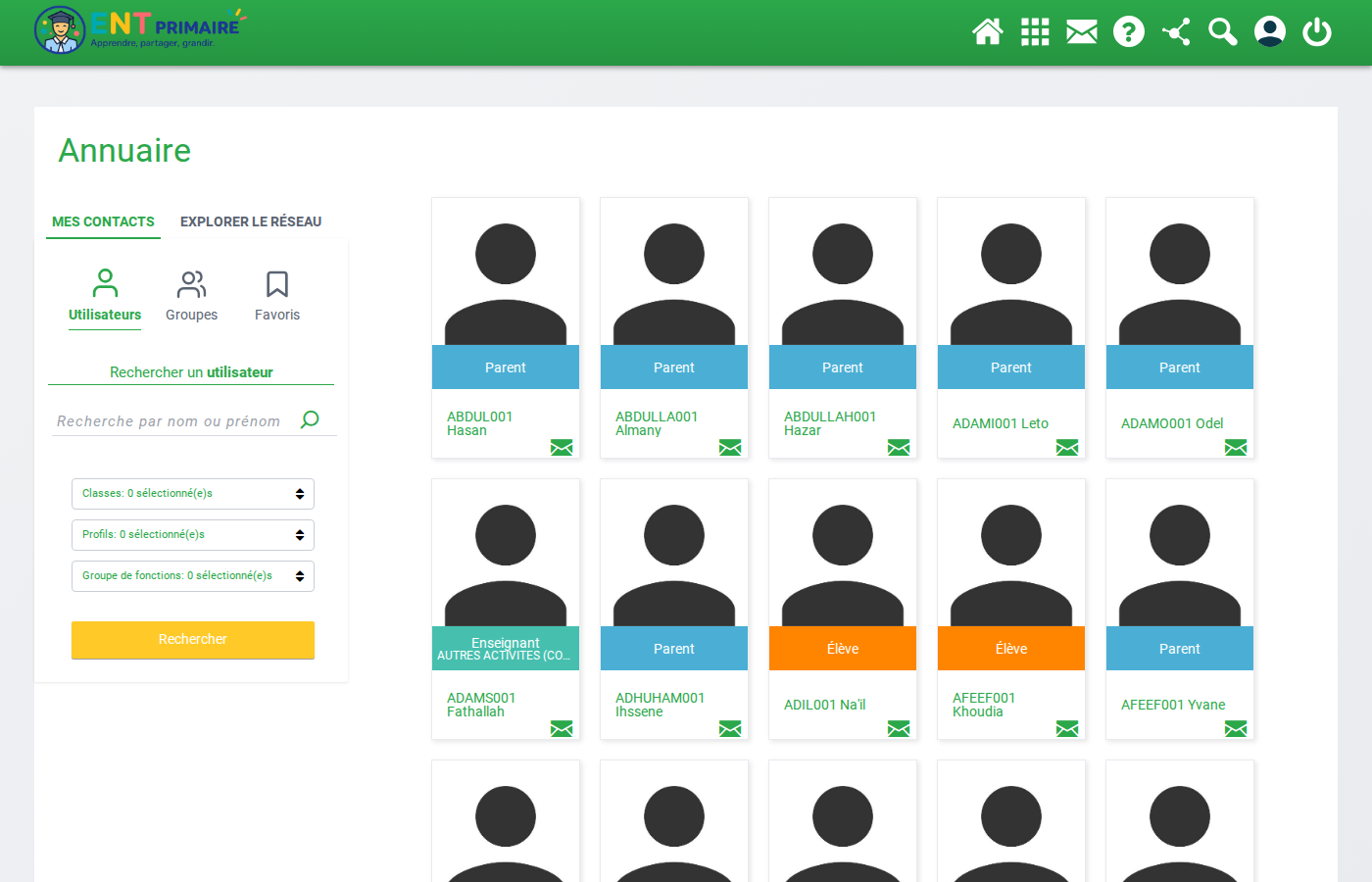Open ADAMO001 Odel name link

pos(1172,423)
